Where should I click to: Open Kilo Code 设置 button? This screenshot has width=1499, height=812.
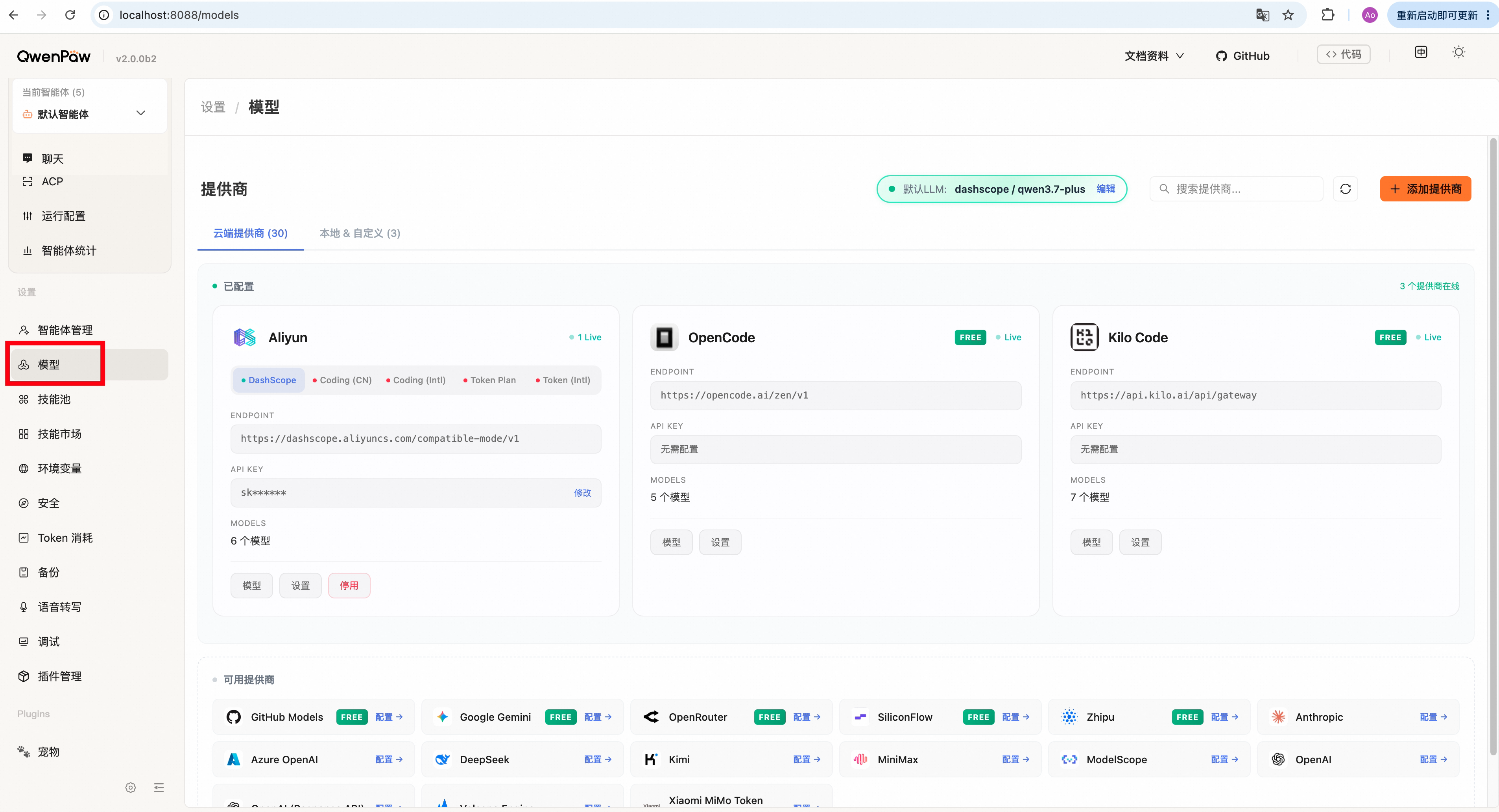[1141, 542]
